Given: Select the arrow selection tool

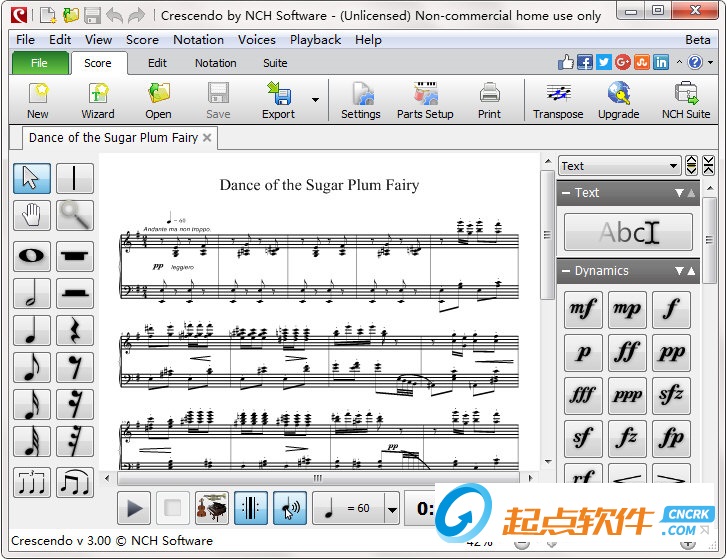Looking at the screenshot, I should tap(31, 178).
